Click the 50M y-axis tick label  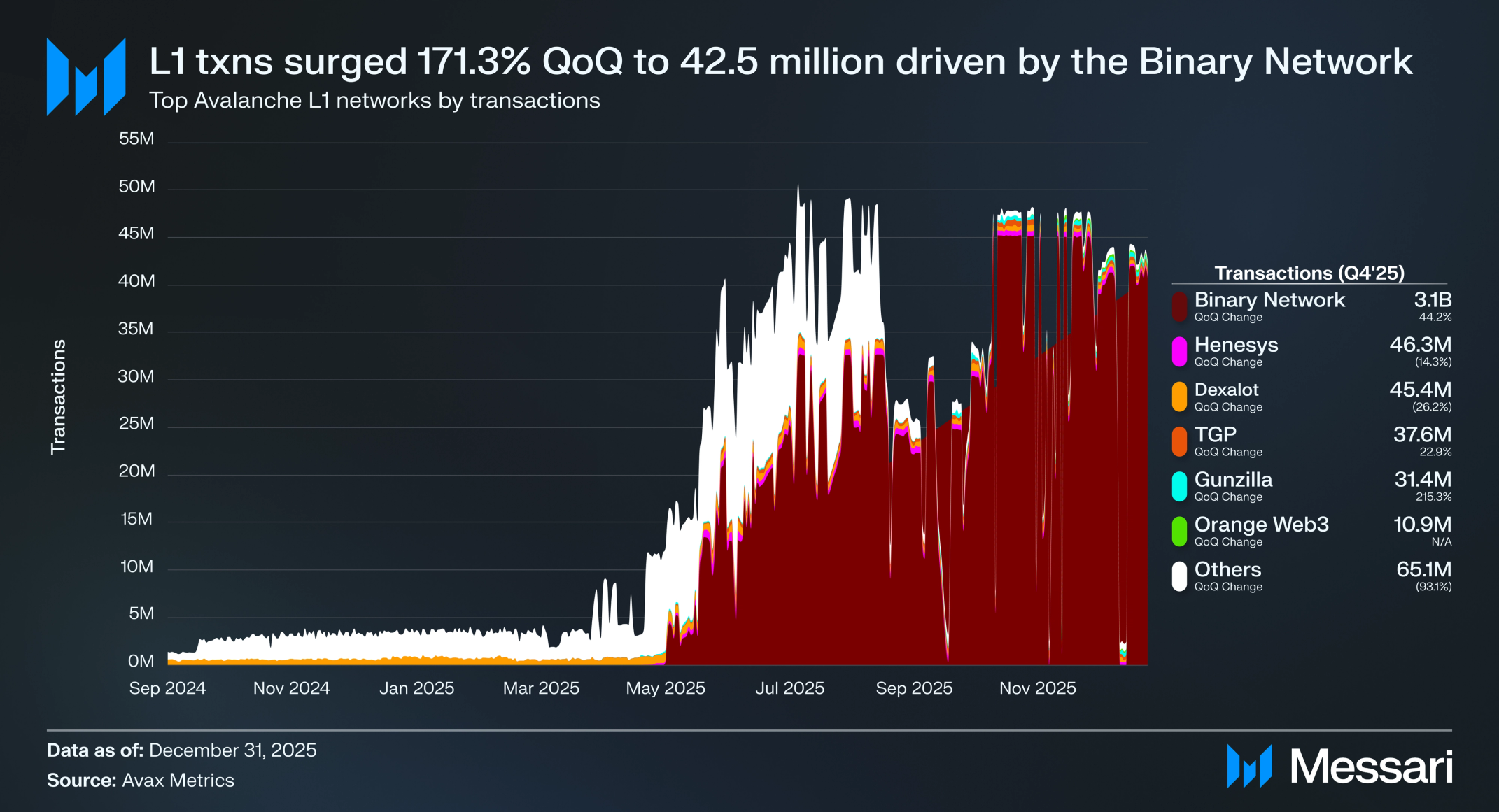click(x=136, y=187)
